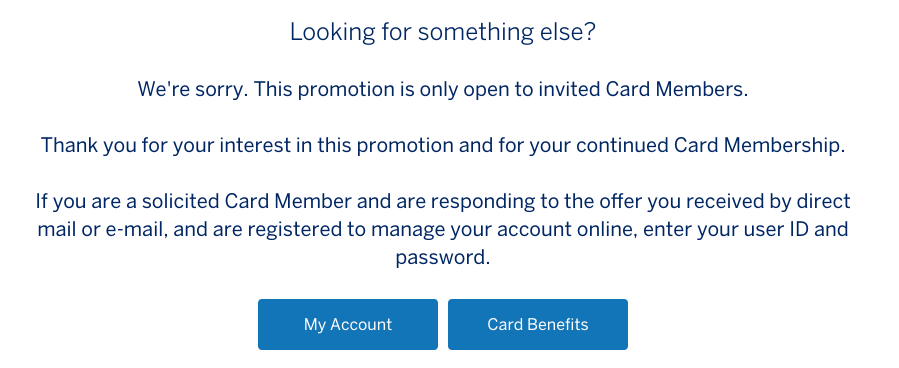Viewport: 899px width, 368px height.
Task: Click the My Account button
Action: [347, 324]
